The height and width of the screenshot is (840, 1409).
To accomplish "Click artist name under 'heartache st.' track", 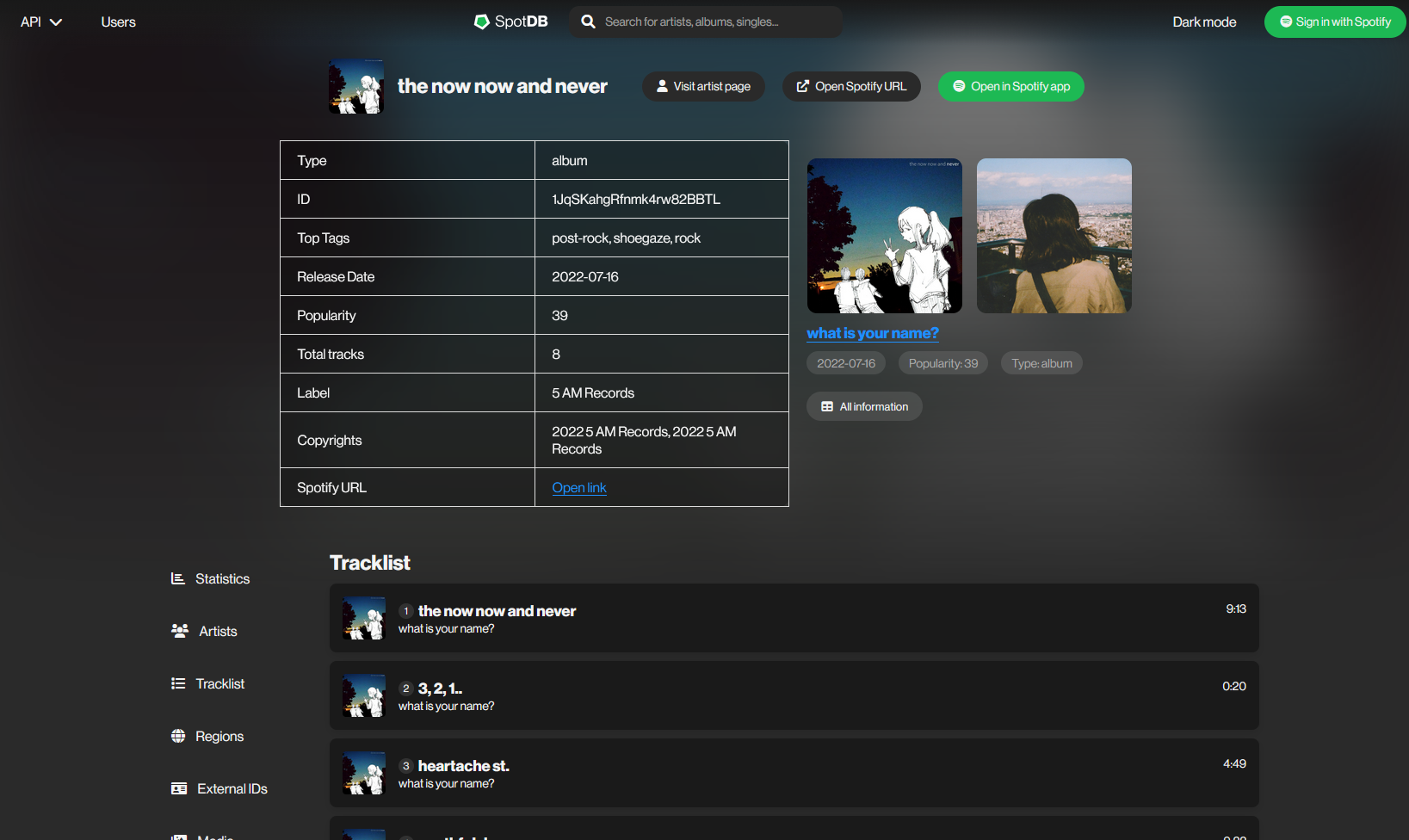I will tap(447, 783).
